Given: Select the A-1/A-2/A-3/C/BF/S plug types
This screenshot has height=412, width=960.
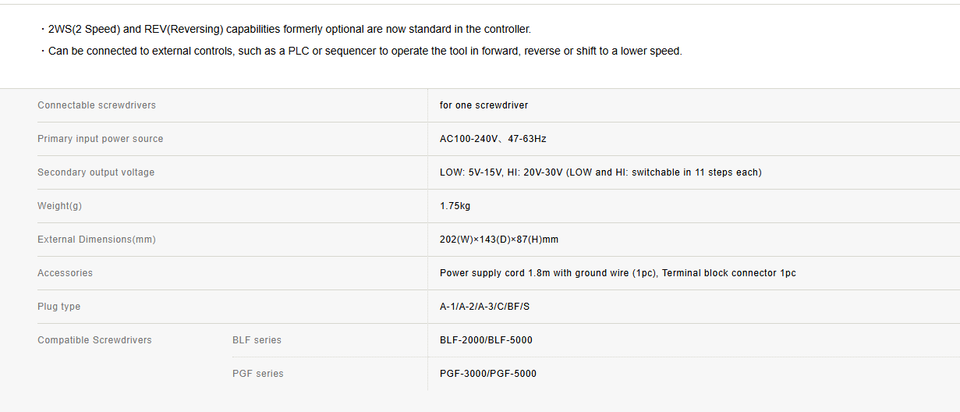Looking at the screenshot, I should tap(485, 307).
